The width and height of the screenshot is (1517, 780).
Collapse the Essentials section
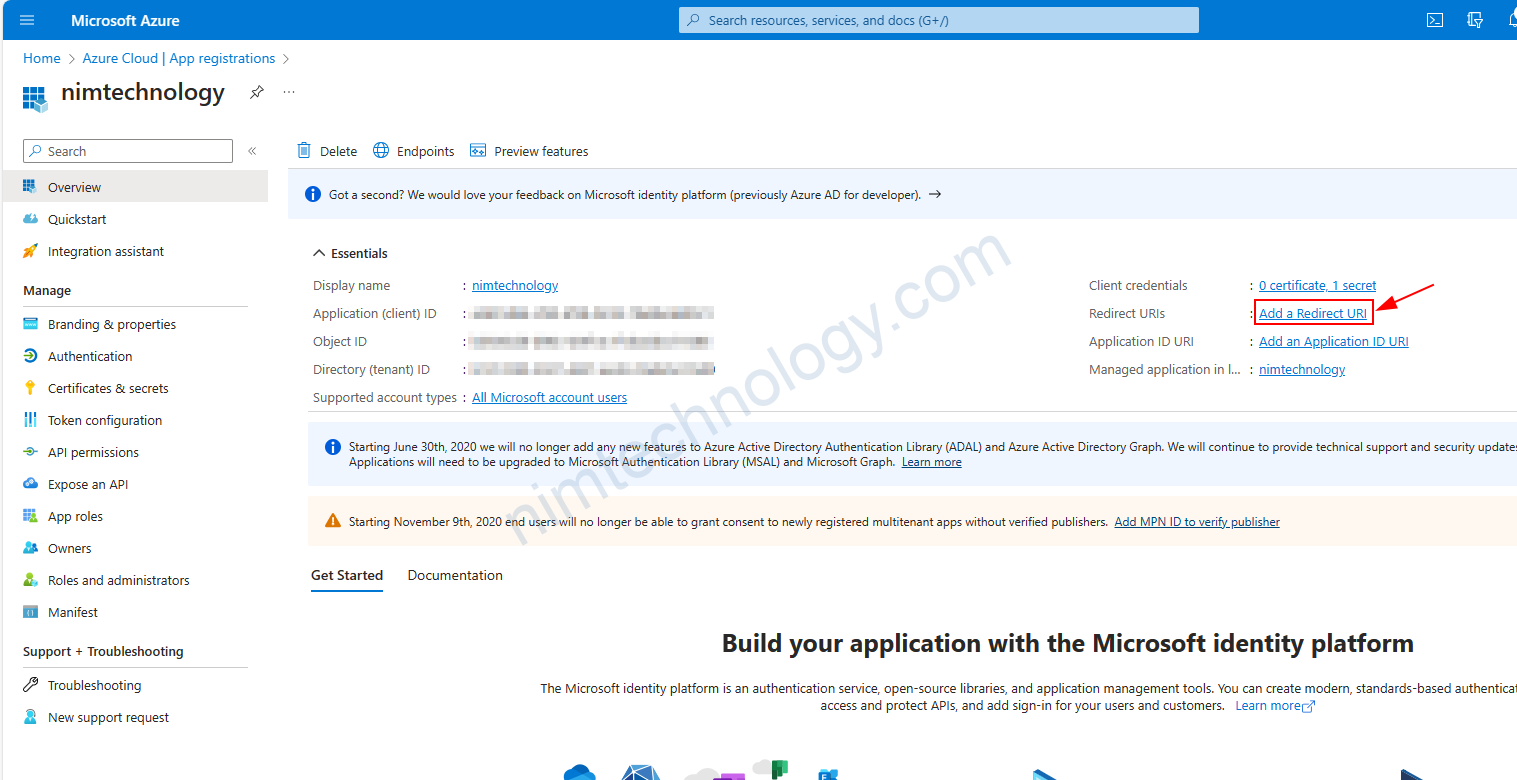[x=320, y=253]
